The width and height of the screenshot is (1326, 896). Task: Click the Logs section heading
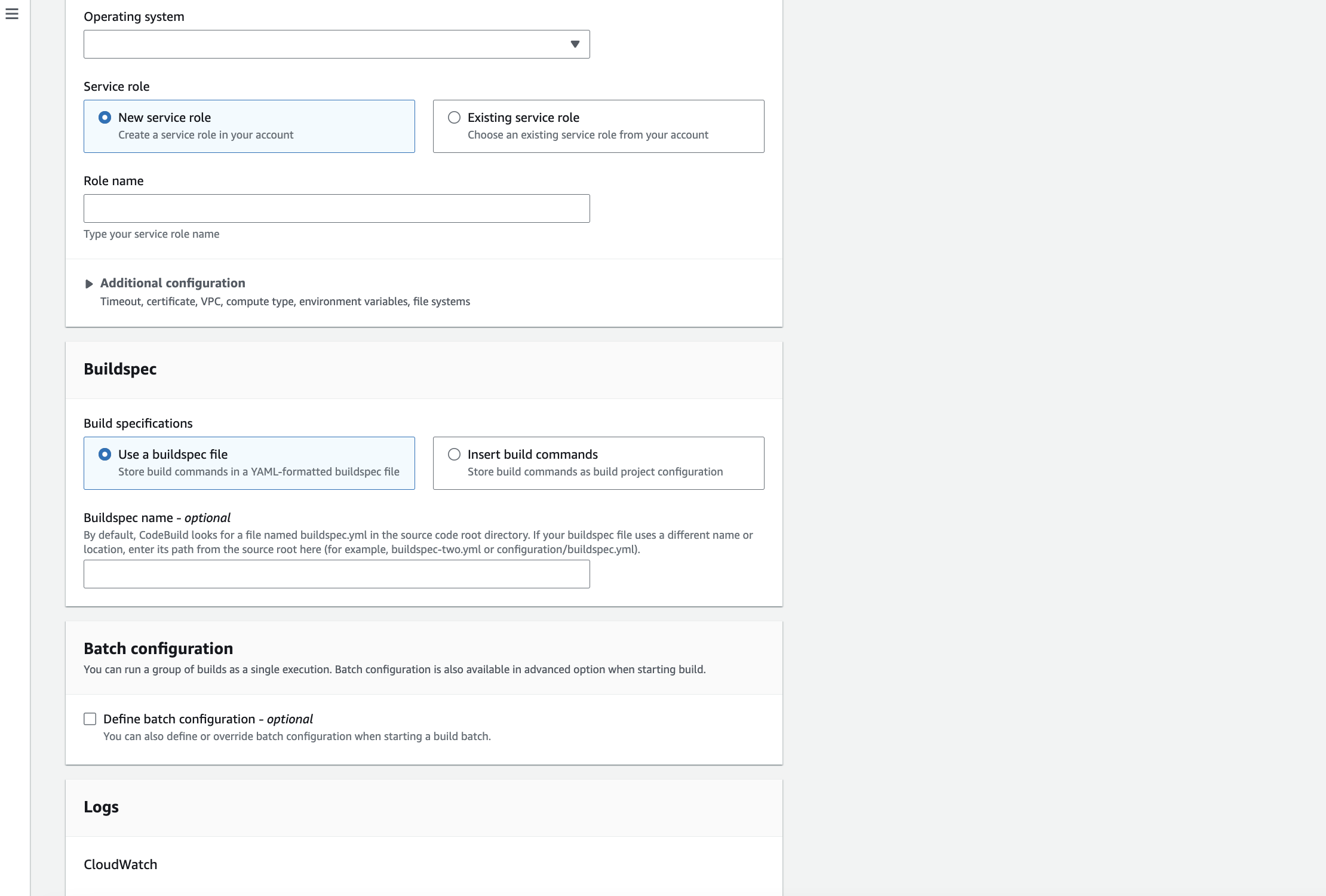click(101, 807)
